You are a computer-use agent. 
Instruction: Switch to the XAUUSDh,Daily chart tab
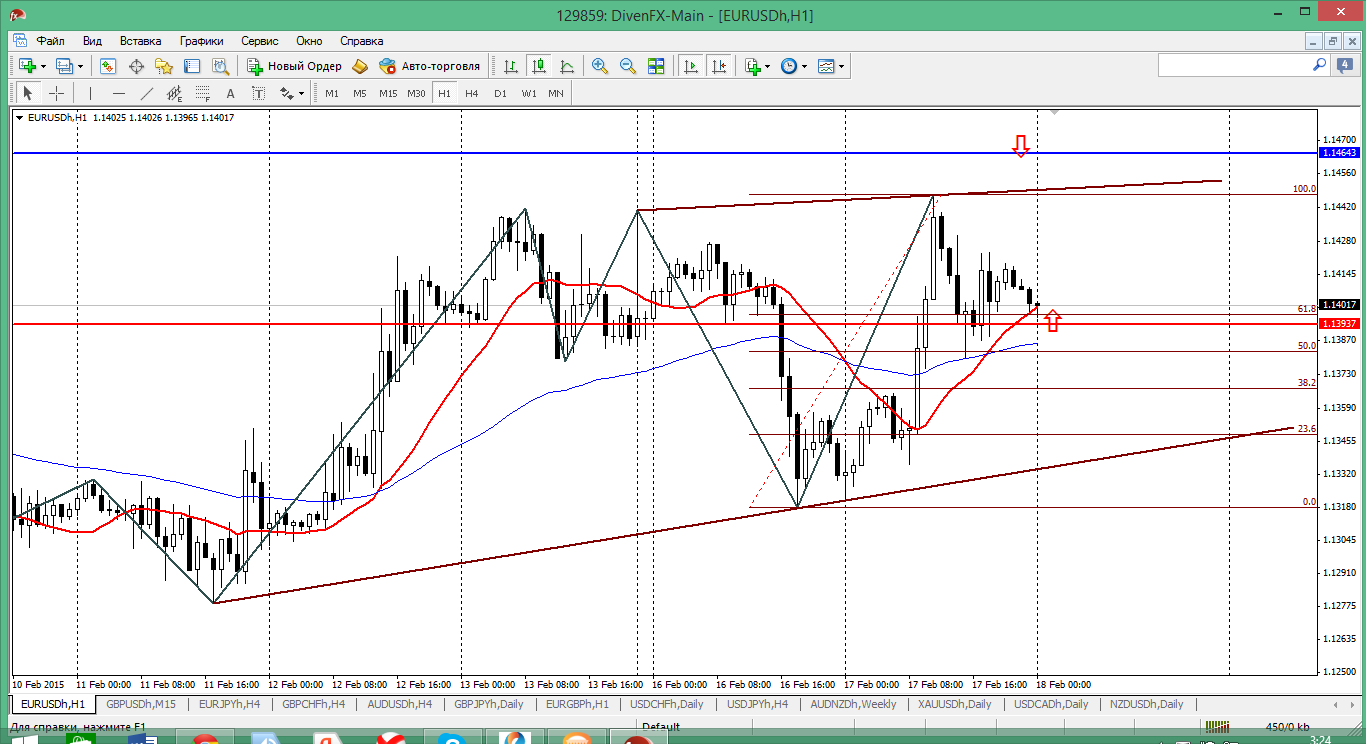tap(953, 704)
